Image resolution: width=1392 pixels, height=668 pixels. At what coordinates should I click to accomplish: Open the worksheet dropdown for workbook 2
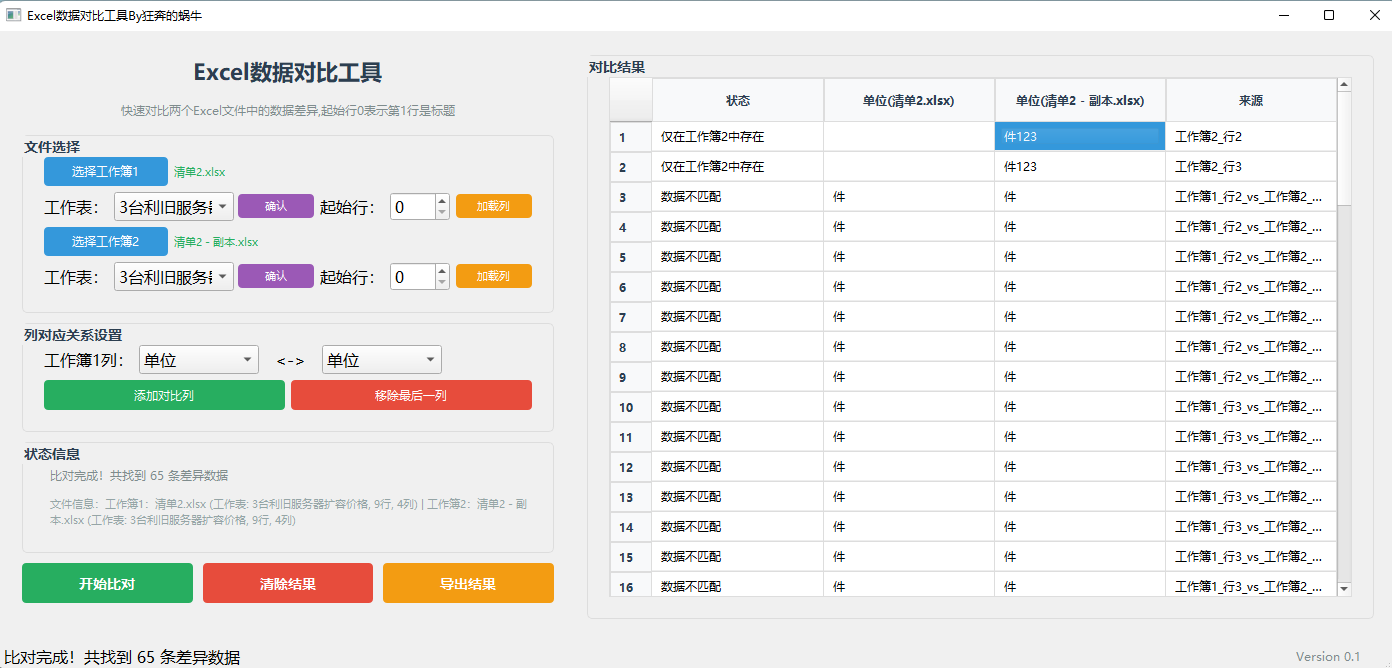pos(174,276)
